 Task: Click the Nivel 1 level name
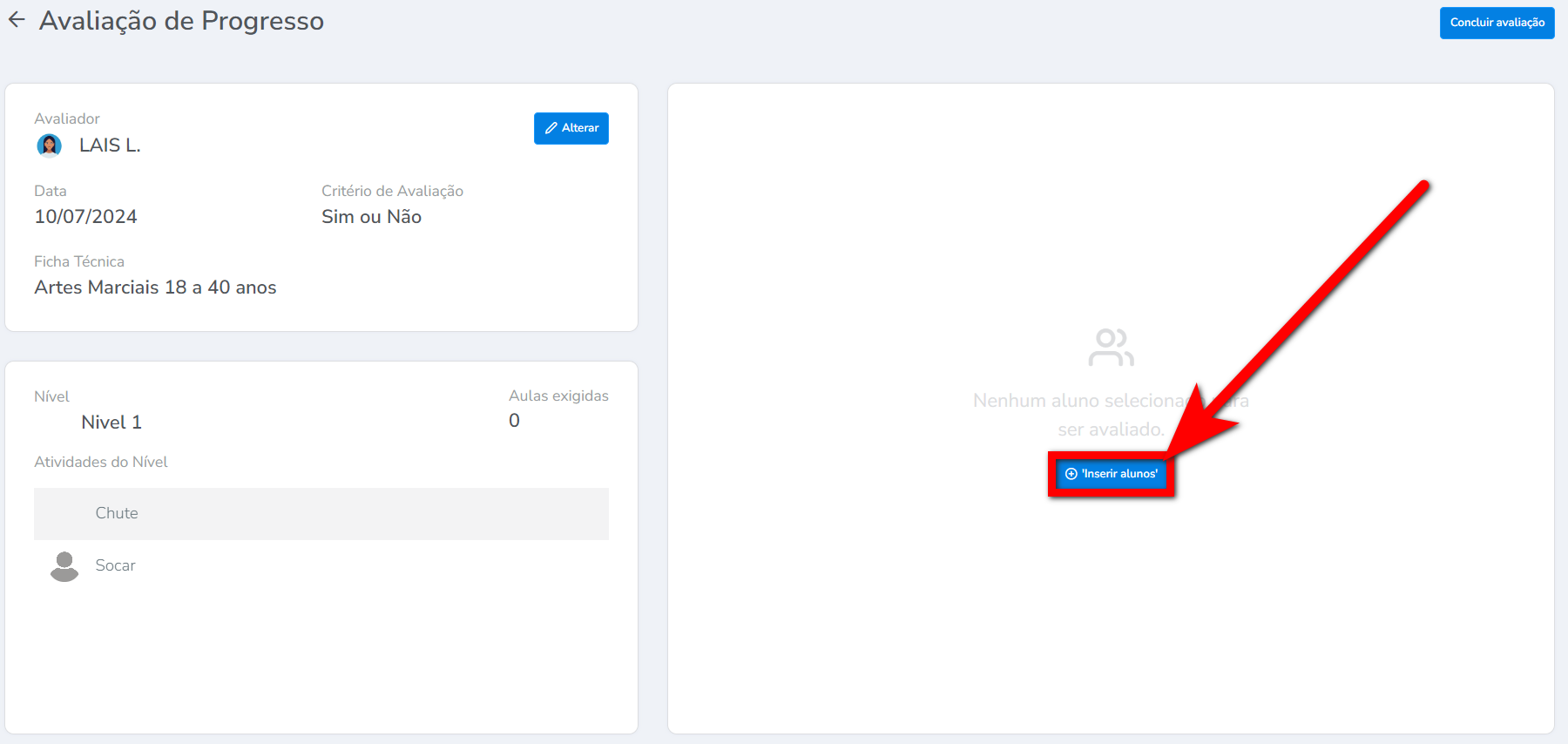[111, 423]
